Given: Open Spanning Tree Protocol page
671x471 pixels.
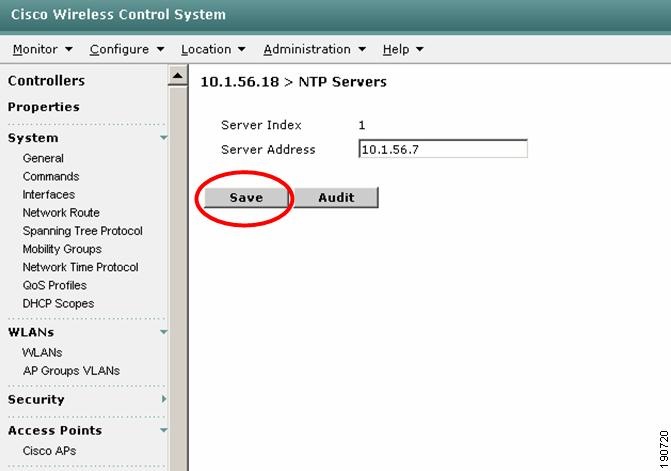Looking at the screenshot, I should [83, 231].
